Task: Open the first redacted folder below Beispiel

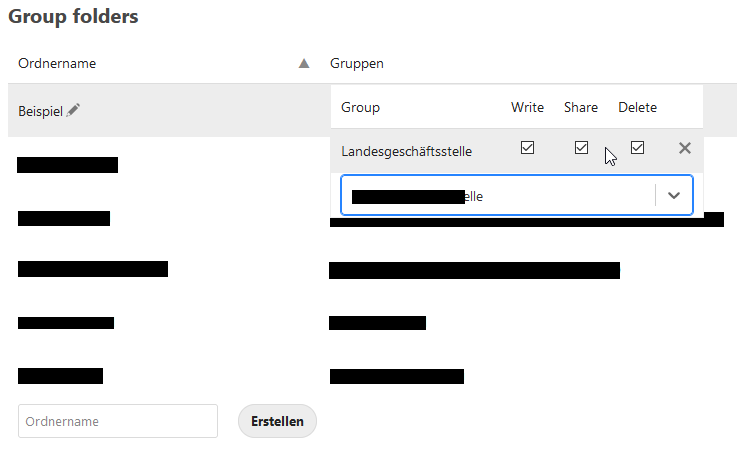Action: pyautogui.click(x=67, y=165)
